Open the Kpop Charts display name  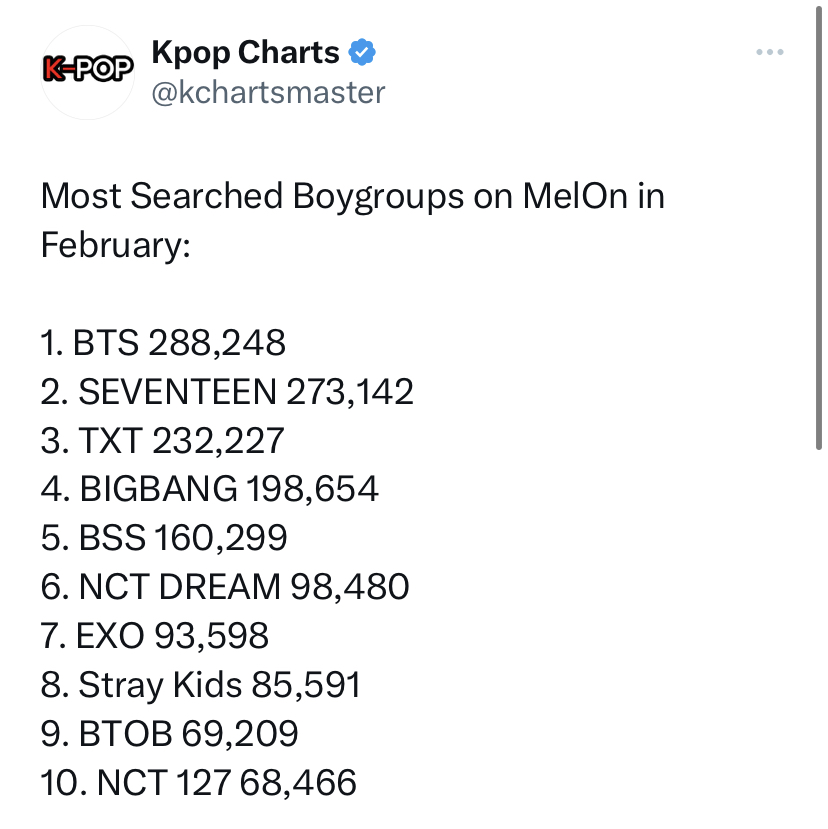(x=245, y=53)
